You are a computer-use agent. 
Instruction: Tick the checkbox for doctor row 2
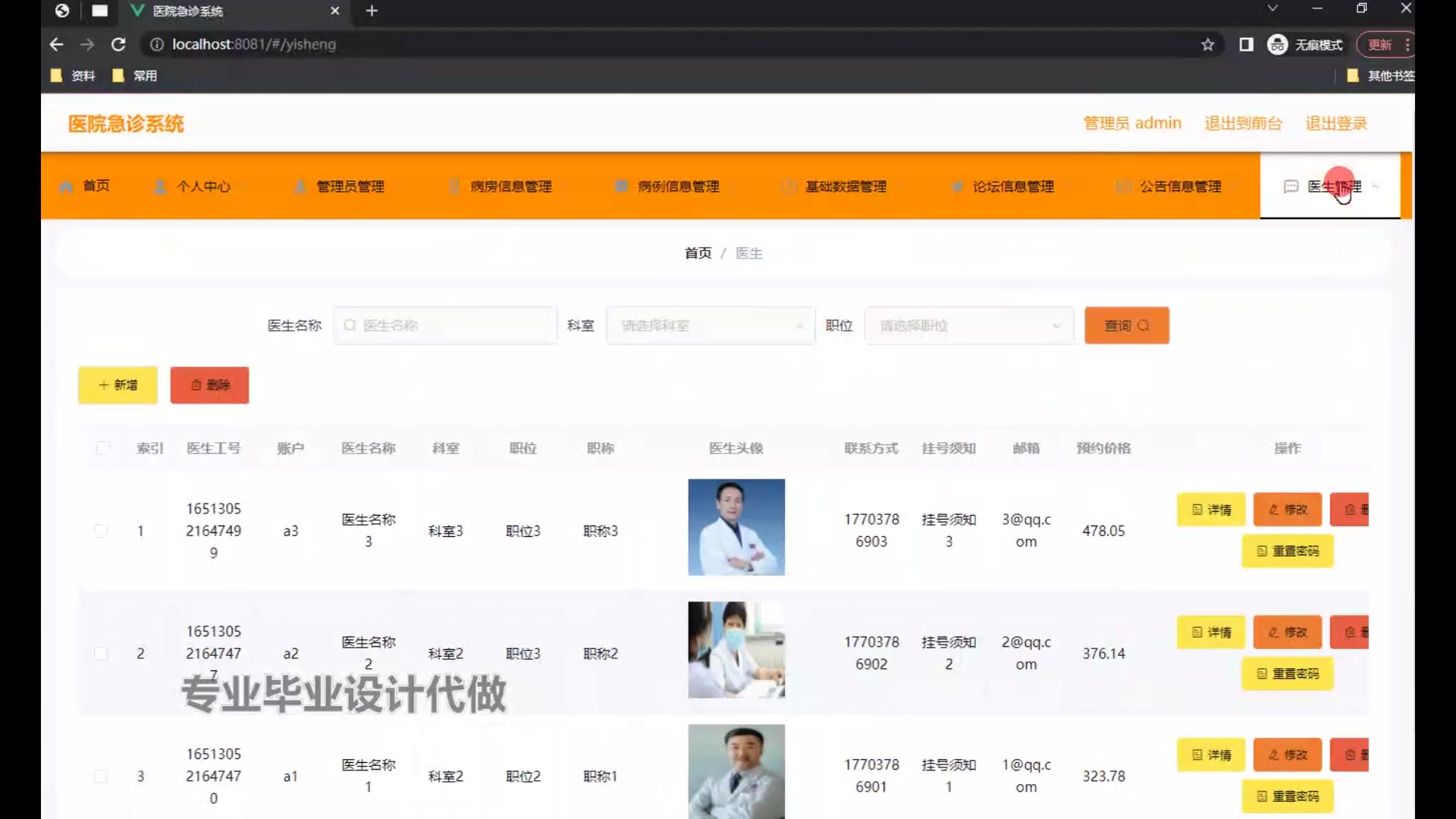[101, 654]
